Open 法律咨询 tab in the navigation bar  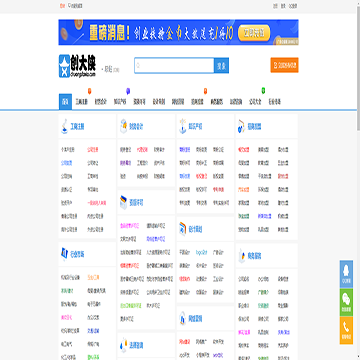click(236, 102)
